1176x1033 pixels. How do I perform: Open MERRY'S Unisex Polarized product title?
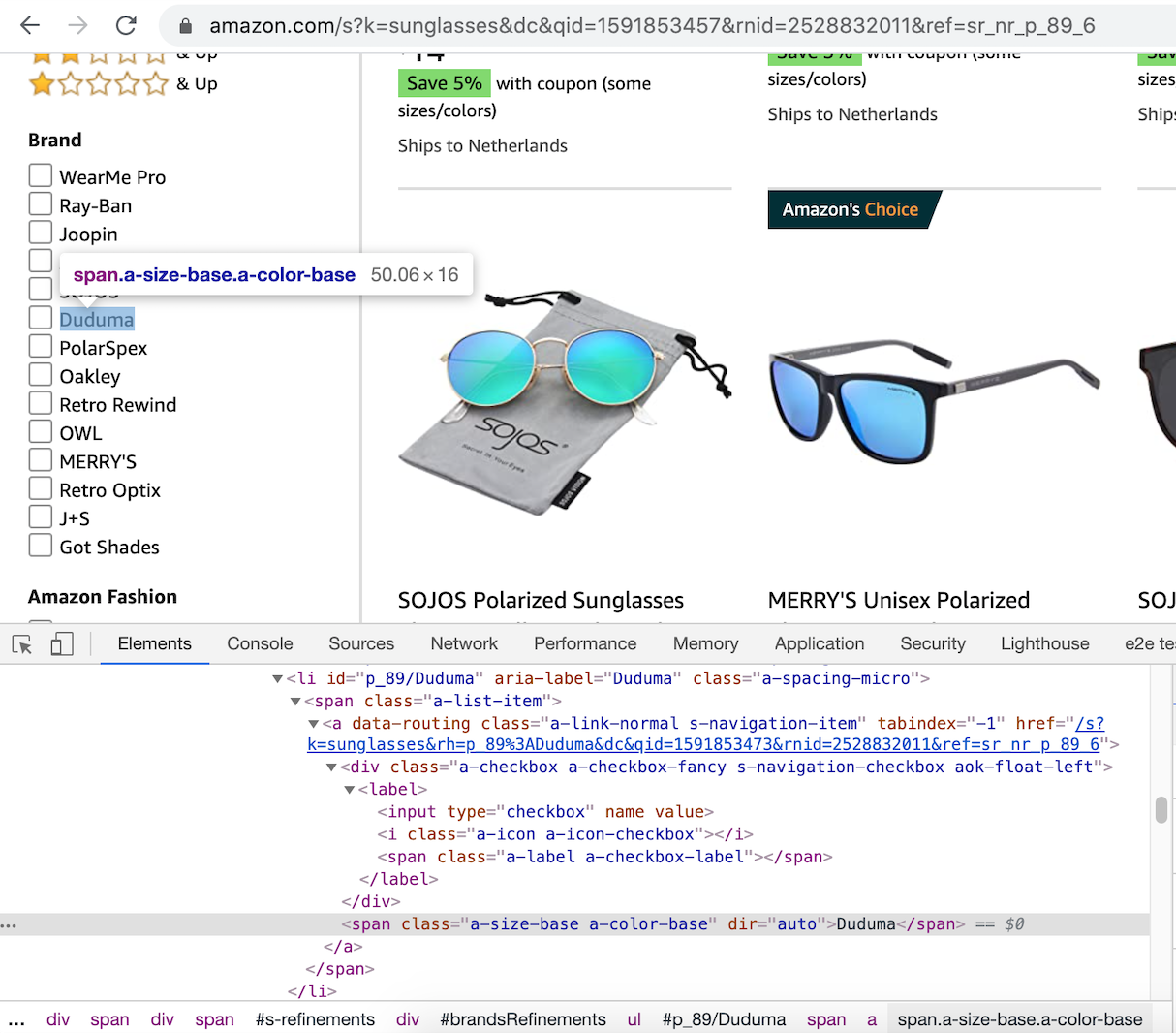point(899,600)
